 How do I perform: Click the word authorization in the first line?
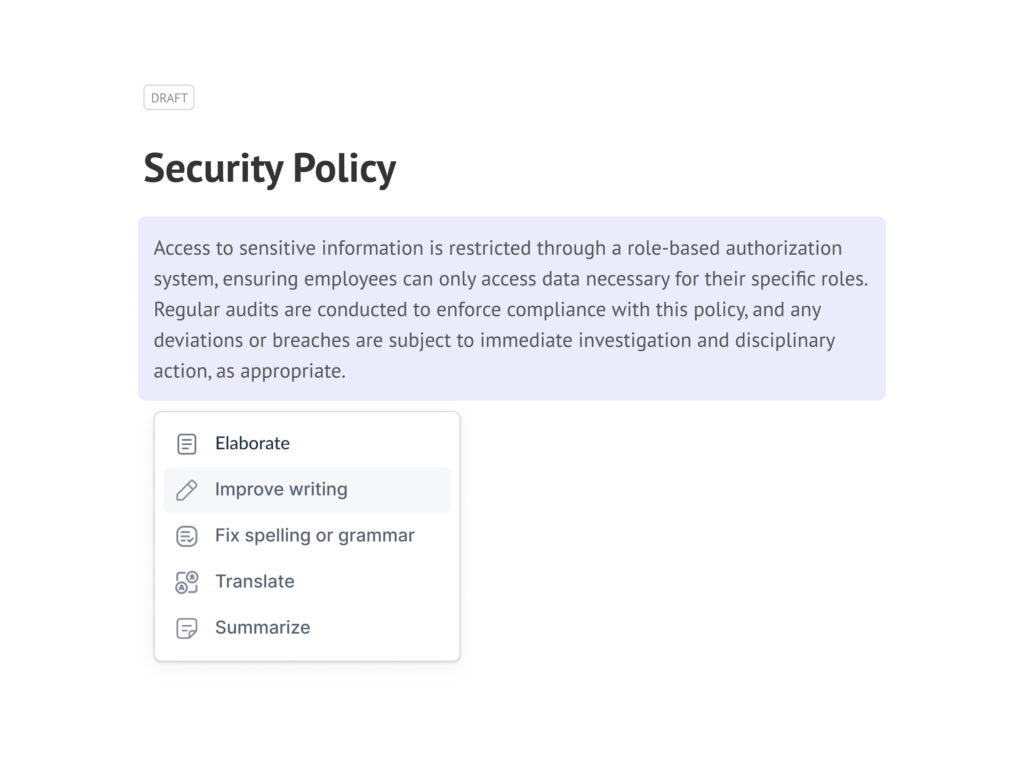coord(784,248)
